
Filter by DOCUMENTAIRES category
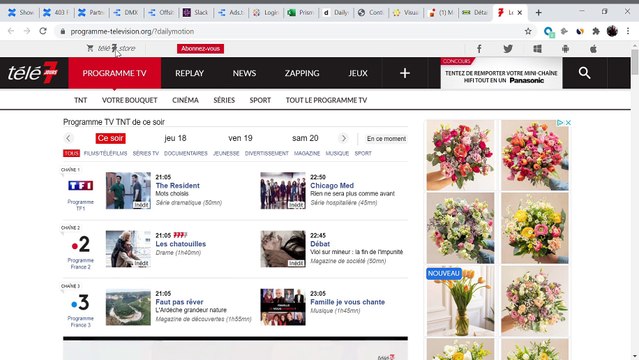coord(186,153)
